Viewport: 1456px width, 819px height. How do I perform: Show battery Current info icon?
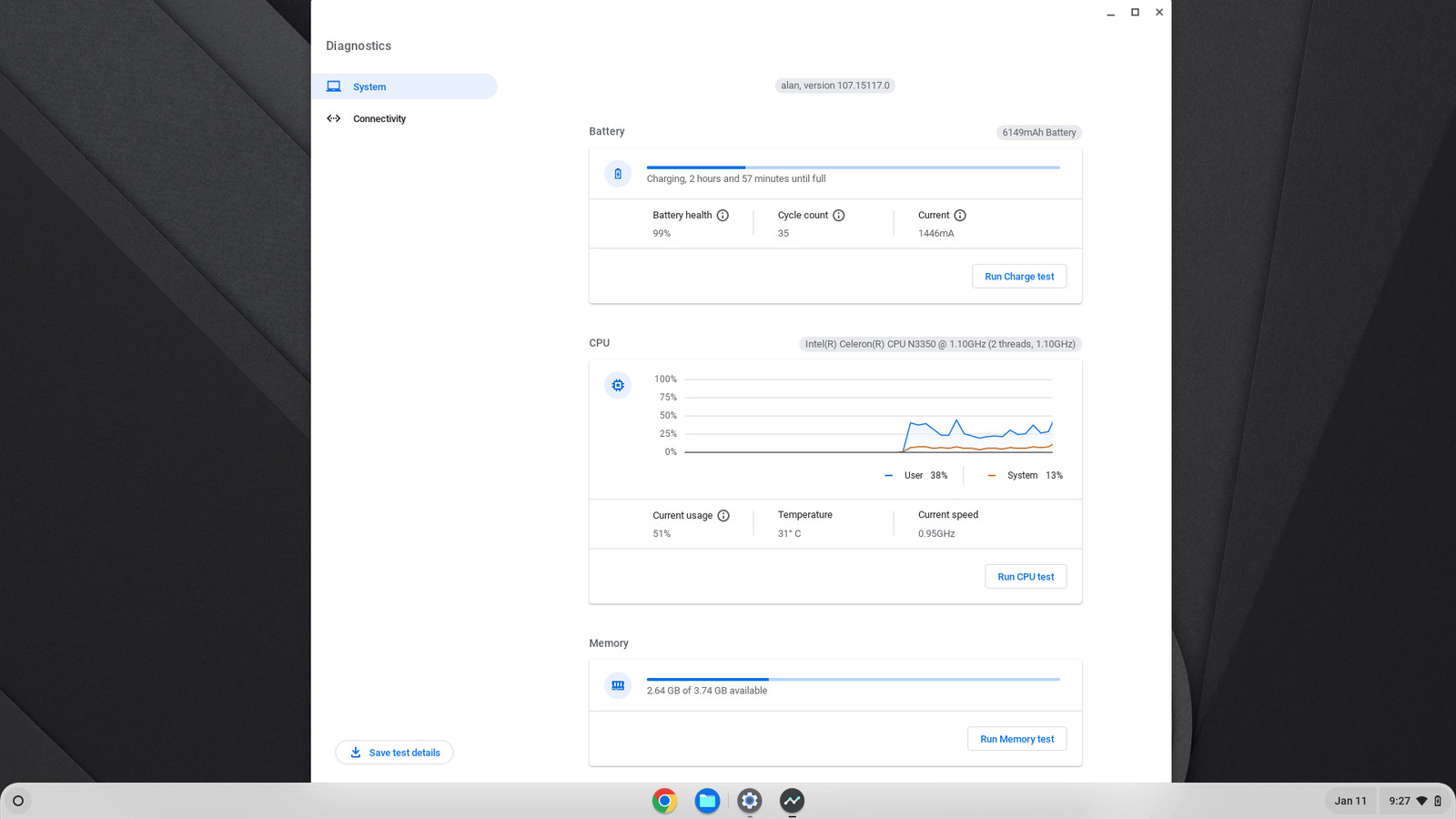[960, 216]
